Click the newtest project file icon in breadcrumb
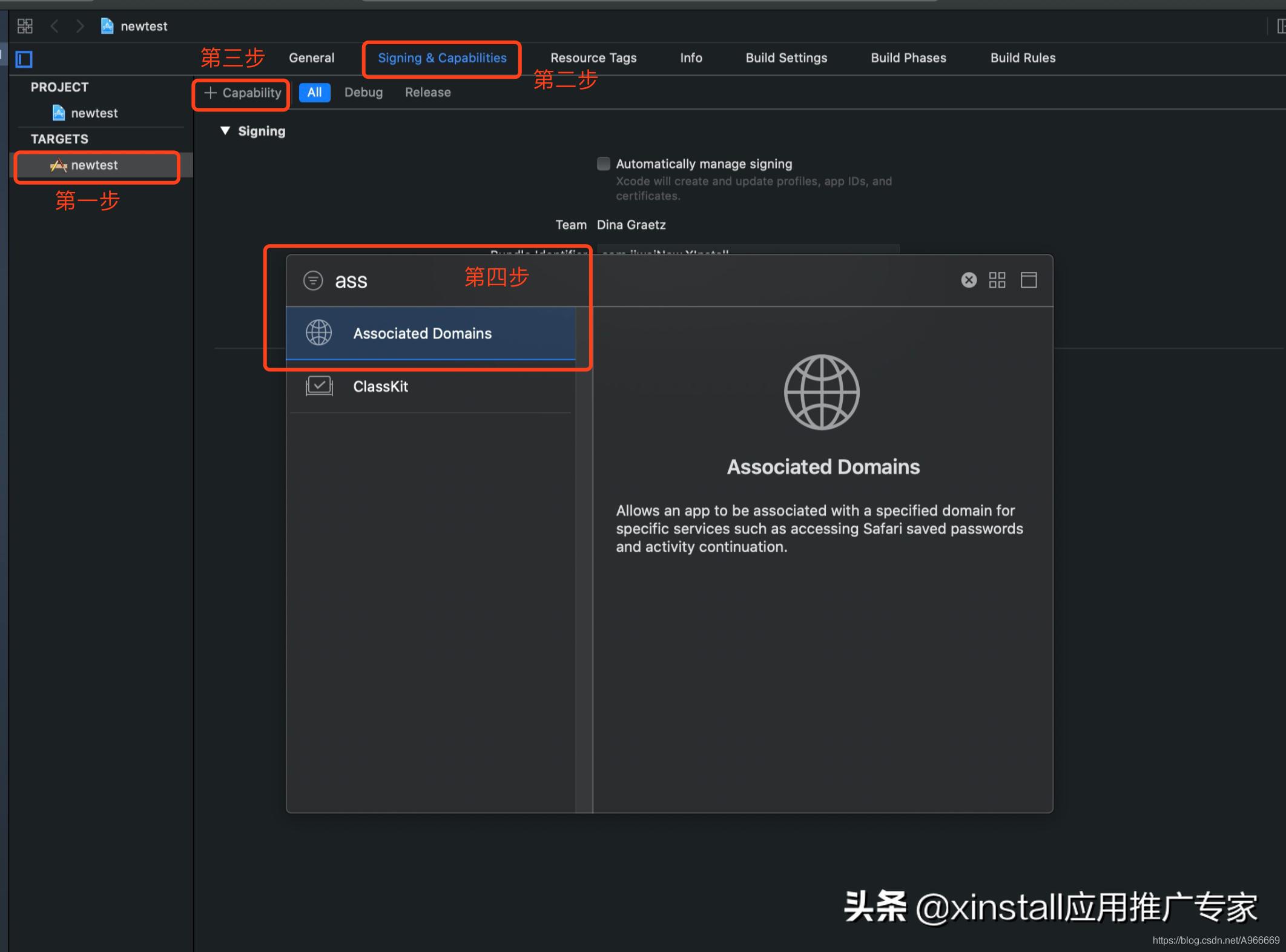1286x952 pixels. [107, 25]
